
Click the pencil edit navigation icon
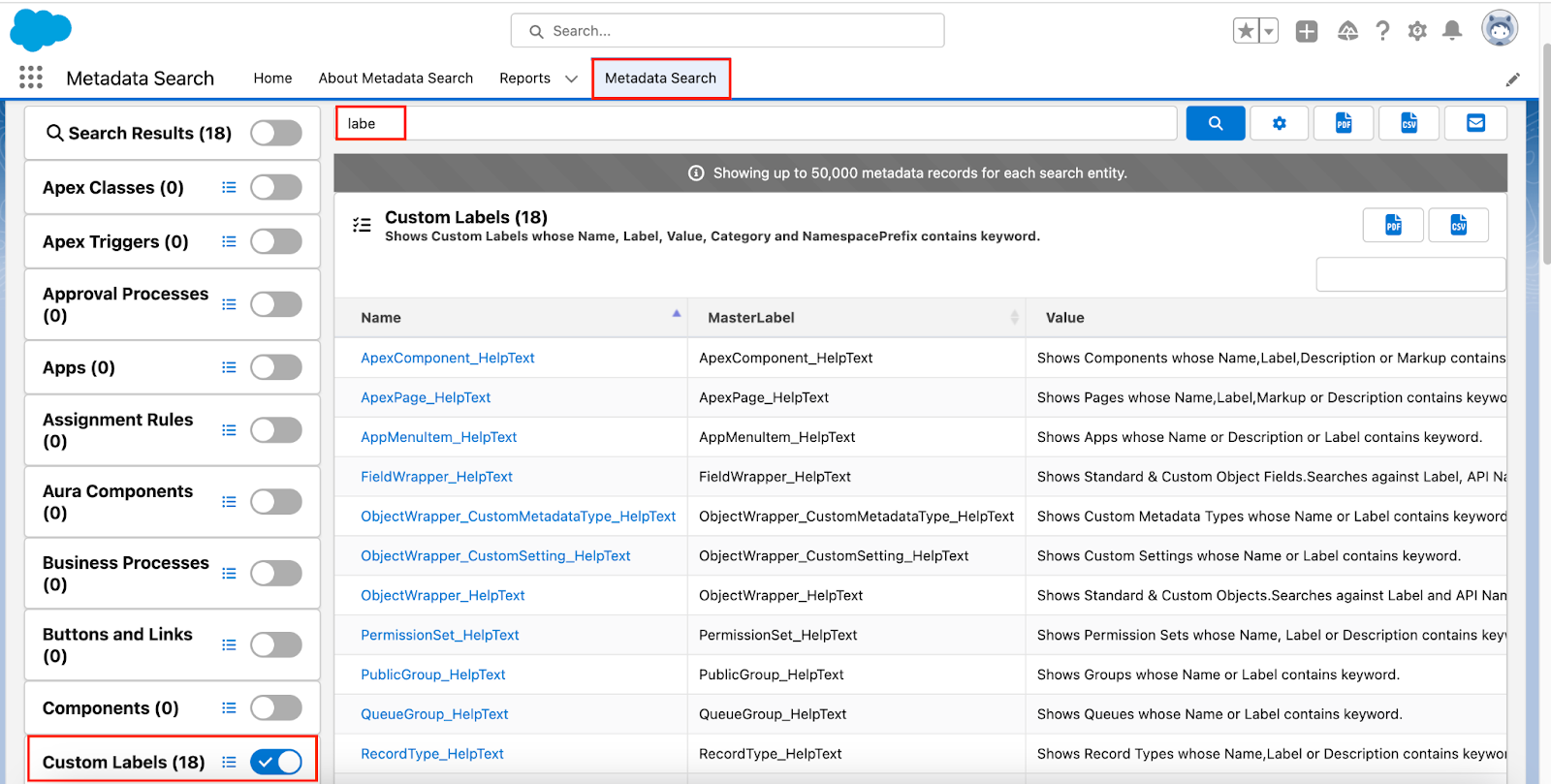click(x=1513, y=79)
